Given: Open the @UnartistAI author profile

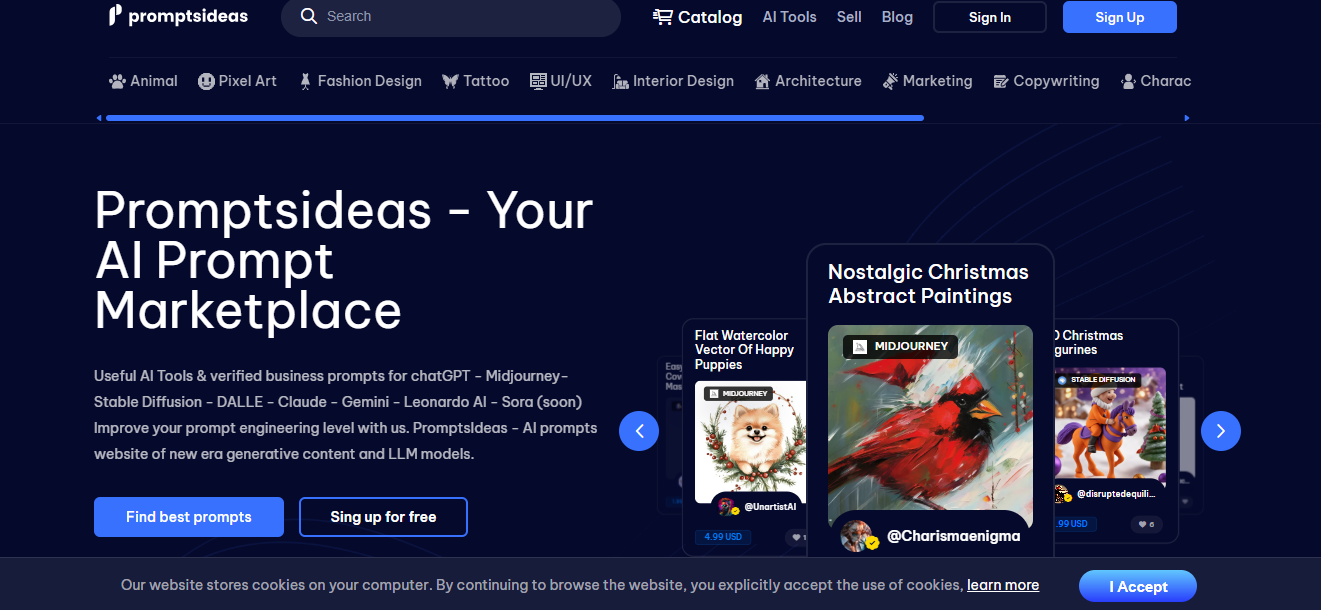Looking at the screenshot, I should [770, 507].
